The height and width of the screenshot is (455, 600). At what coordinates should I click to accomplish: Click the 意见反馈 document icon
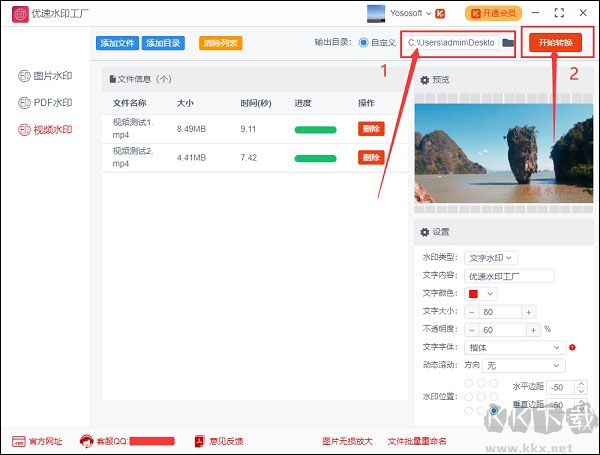pyautogui.click(x=200, y=441)
